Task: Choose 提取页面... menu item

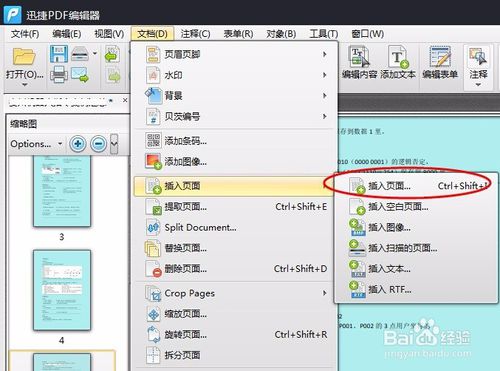Action: (233, 207)
